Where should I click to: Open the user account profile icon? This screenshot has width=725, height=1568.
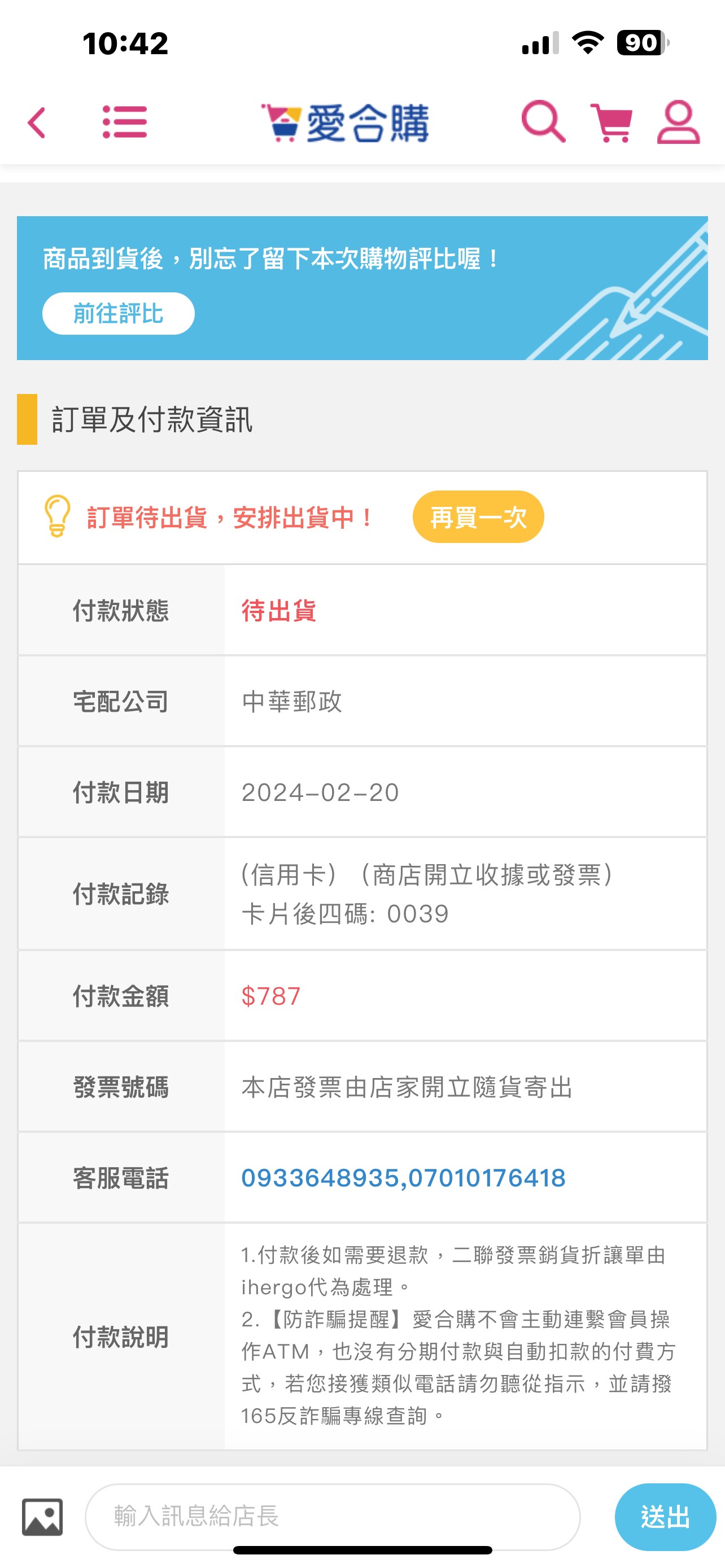tap(678, 122)
